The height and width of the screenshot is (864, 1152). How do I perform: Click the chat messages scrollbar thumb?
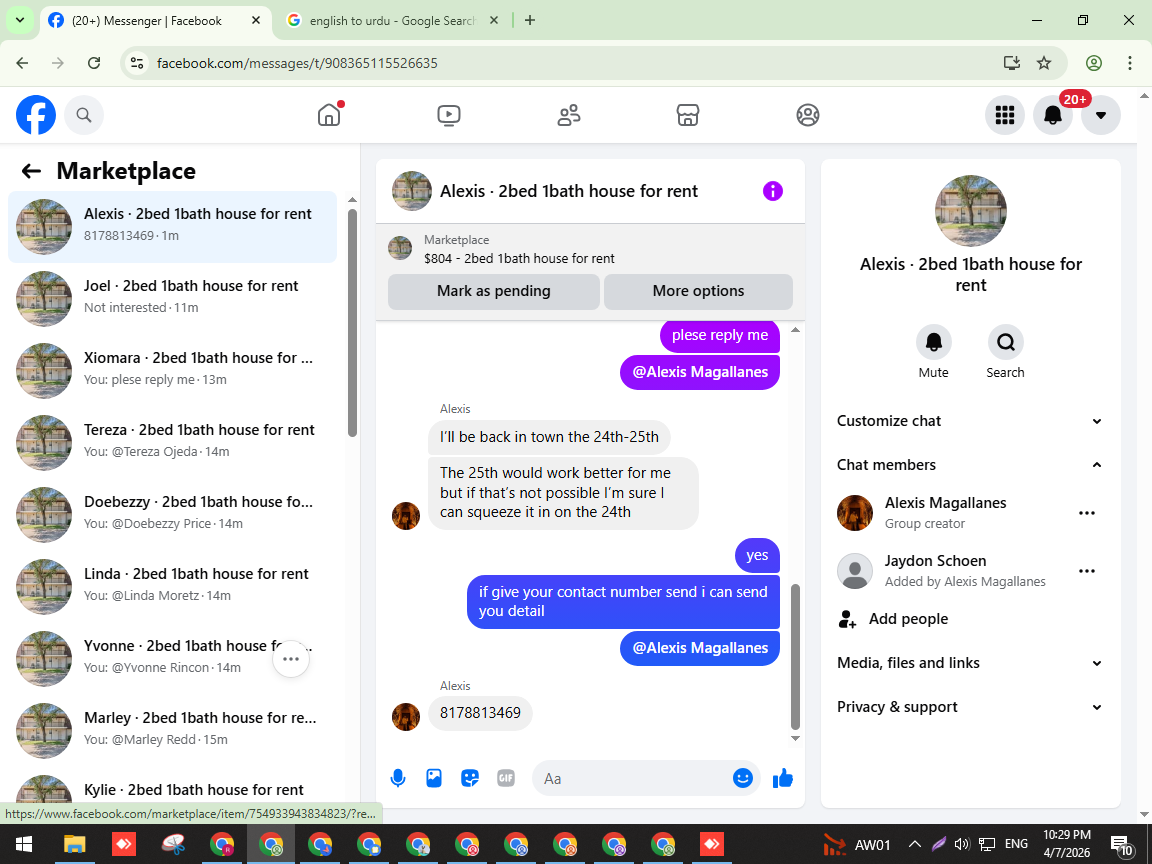coord(795,656)
